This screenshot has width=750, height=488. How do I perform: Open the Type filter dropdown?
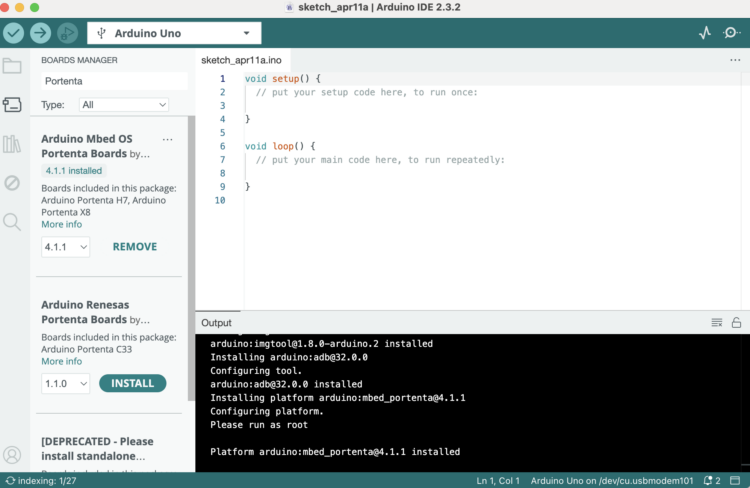[x=124, y=105]
